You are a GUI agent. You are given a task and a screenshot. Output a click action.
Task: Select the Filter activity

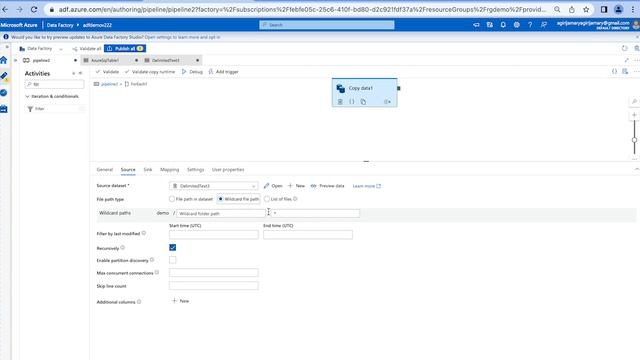(56, 109)
